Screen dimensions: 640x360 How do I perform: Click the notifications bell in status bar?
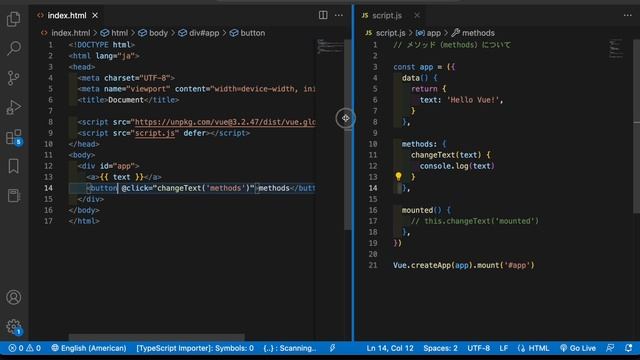pos(628,348)
